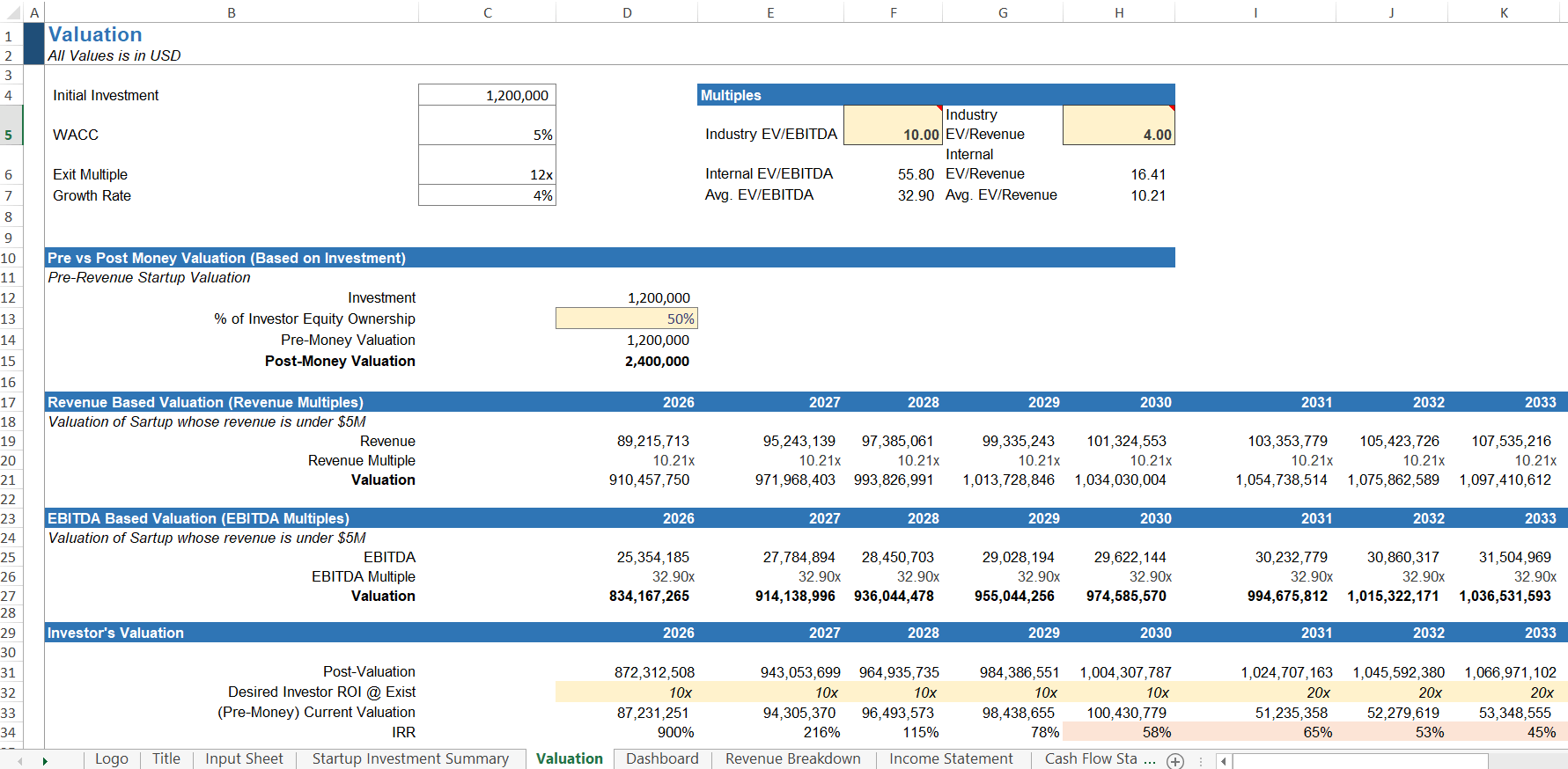This screenshot has height=769, width=1568.
Task: Open the Startup Investment Summary tab
Action: coord(410,759)
